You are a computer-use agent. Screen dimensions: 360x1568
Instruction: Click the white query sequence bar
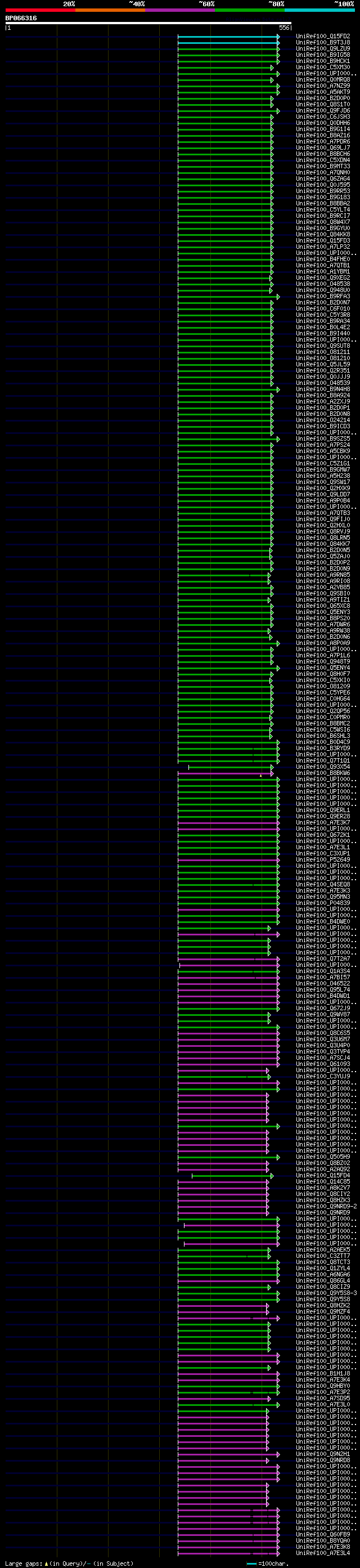click(x=148, y=23)
